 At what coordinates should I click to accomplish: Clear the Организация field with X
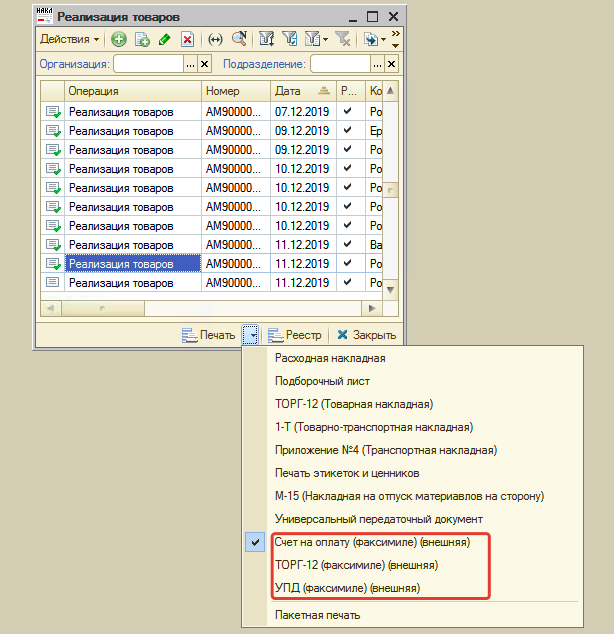[x=205, y=64]
